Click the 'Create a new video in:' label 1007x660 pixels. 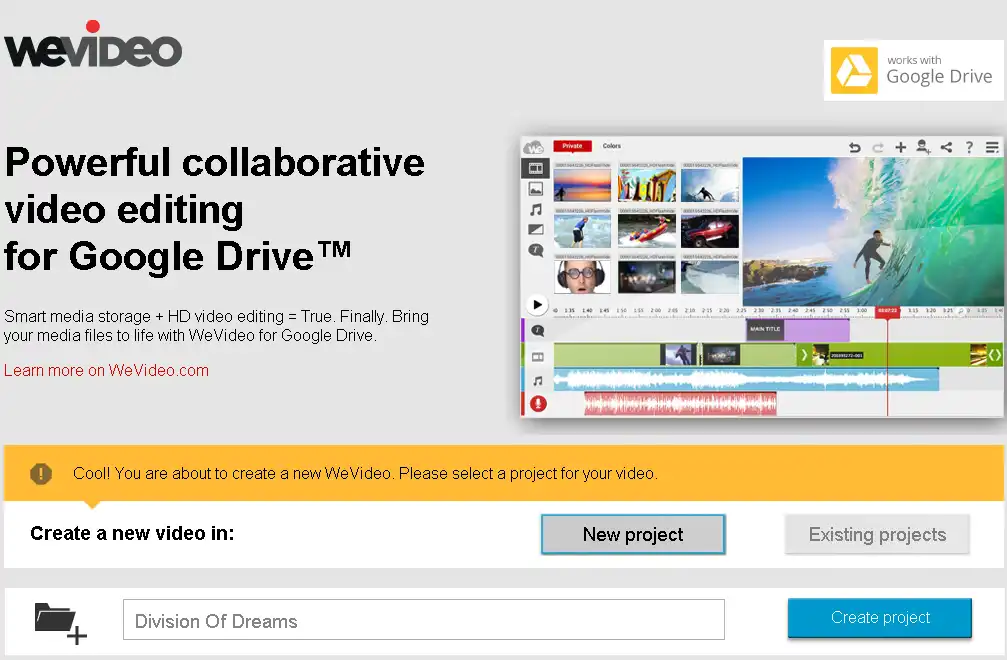tap(132, 534)
